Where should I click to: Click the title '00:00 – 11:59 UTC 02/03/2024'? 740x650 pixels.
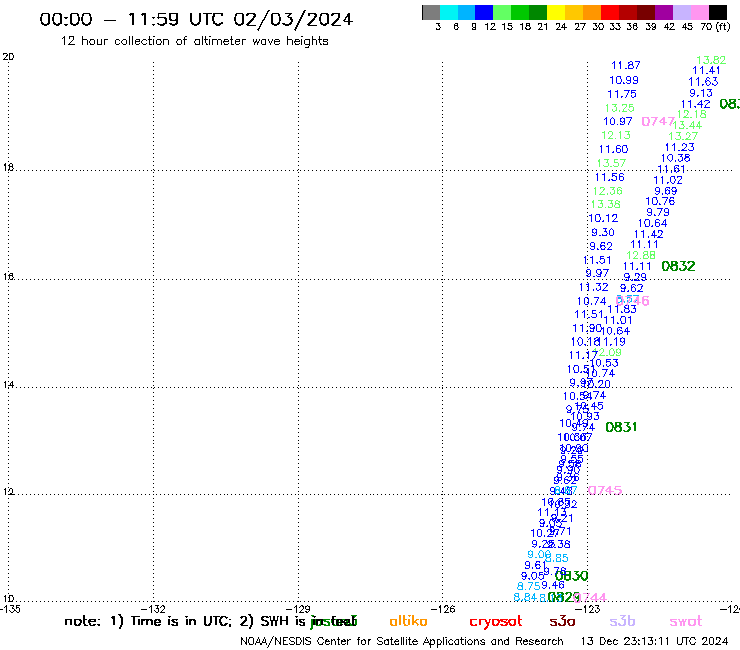click(x=196, y=19)
